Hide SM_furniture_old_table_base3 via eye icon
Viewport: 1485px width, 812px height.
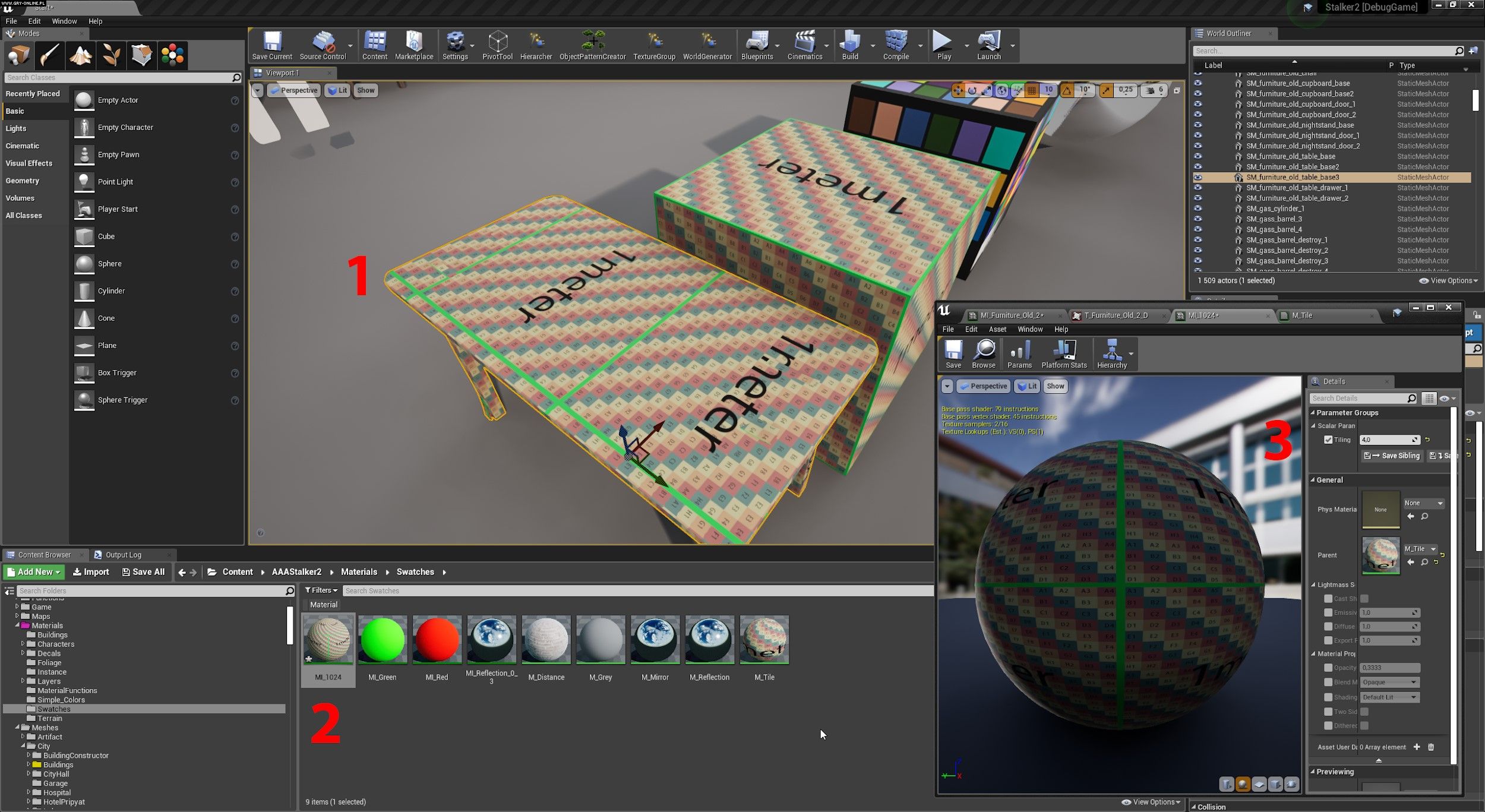click(1198, 177)
